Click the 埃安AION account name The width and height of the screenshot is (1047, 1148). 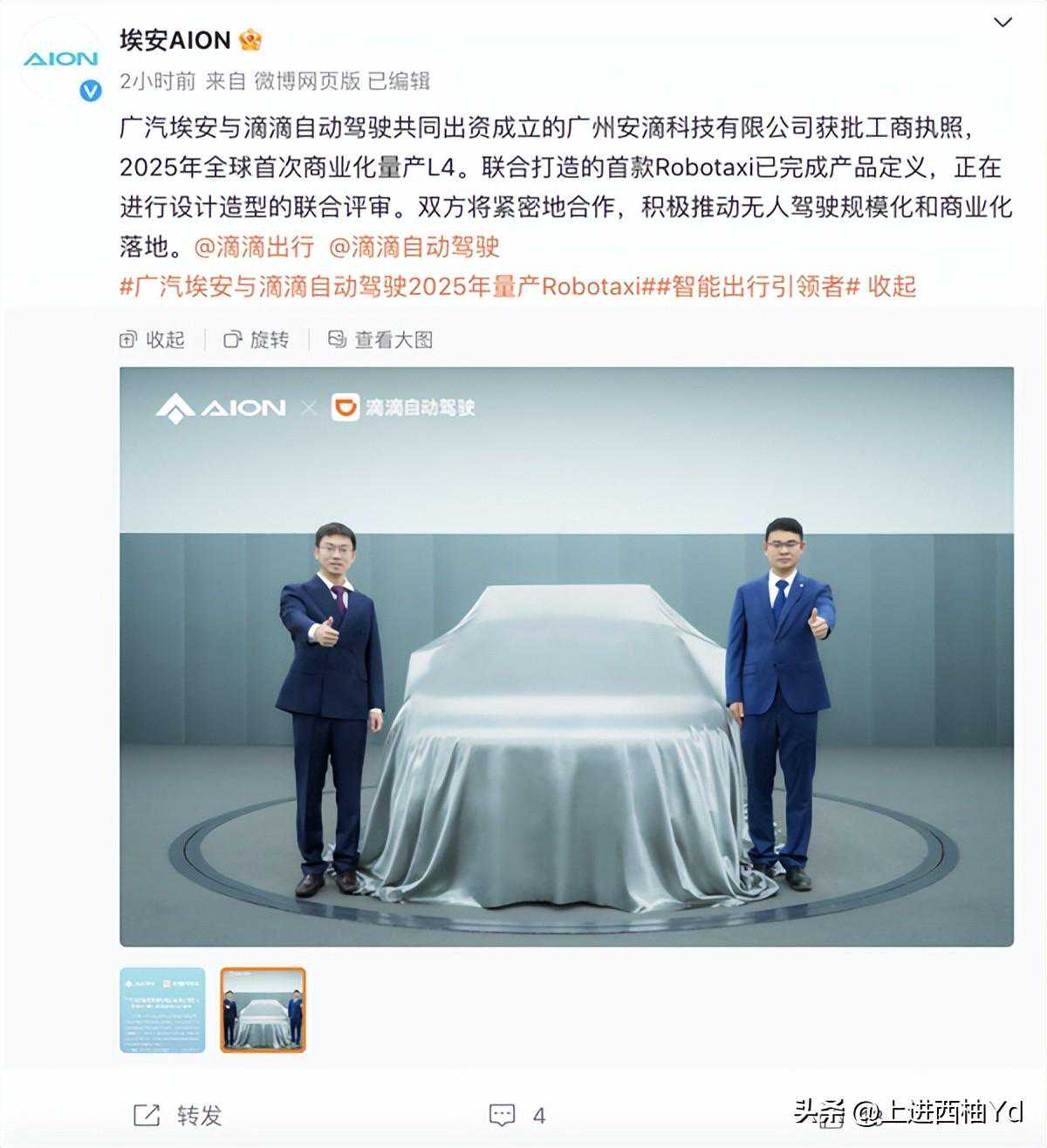click(x=174, y=40)
